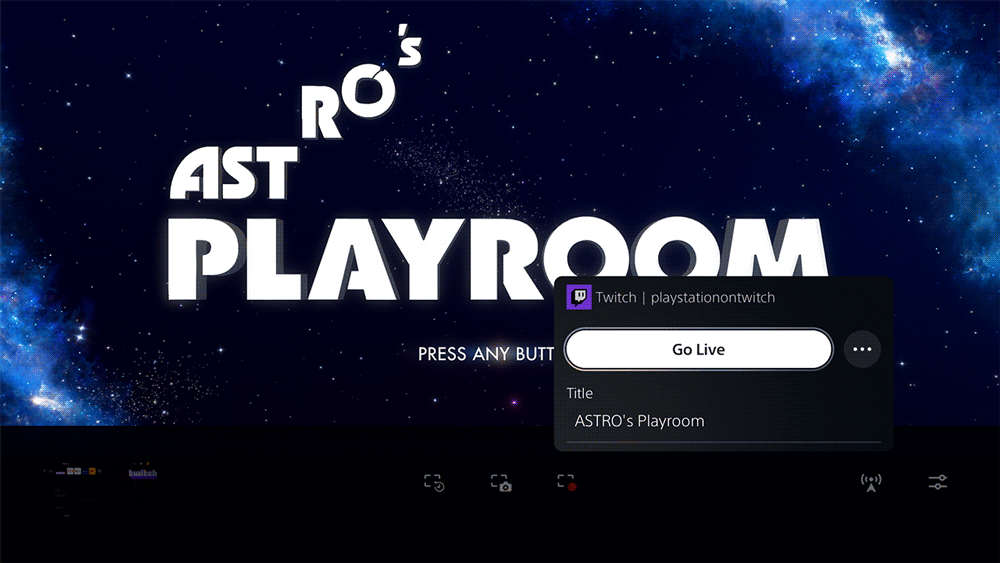This screenshot has width=1000, height=563.
Task: Select the save recent gameplay icon
Action: pos(434,483)
